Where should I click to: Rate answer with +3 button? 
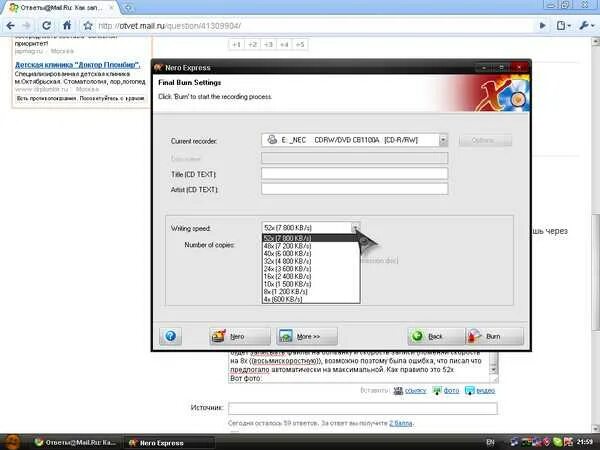(x=268, y=44)
